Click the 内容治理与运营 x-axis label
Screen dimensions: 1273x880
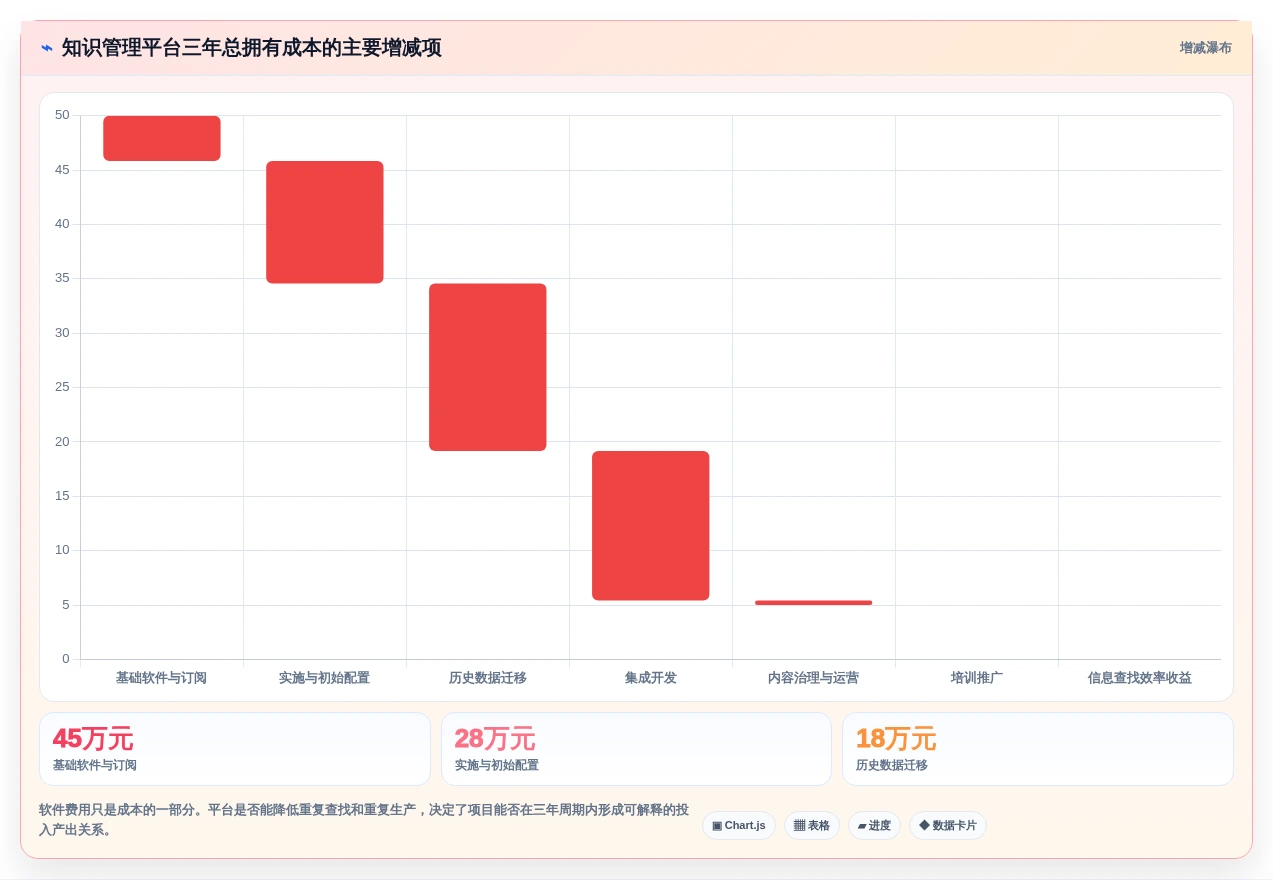click(x=813, y=678)
